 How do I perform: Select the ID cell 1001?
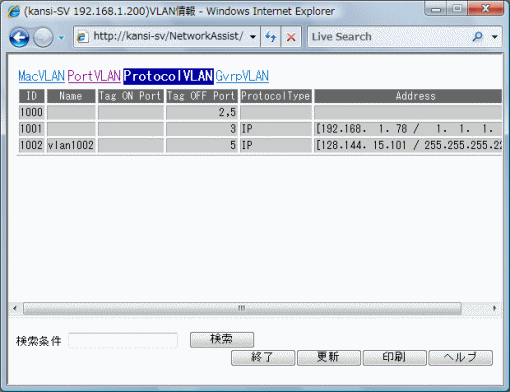point(32,129)
